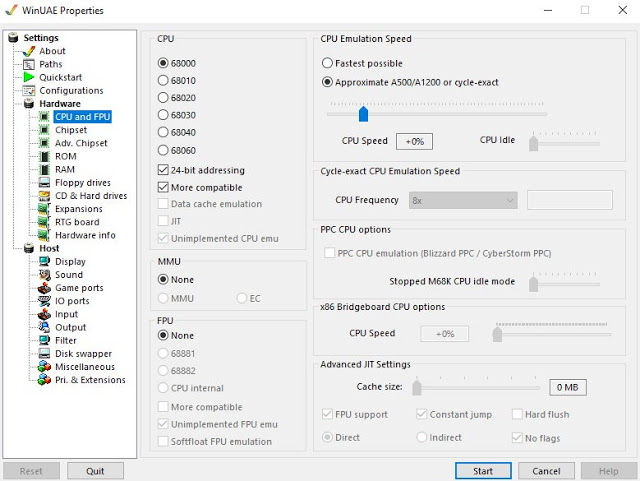Click the RTG board card icon
Image resolution: width=640 pixels, height=481 pixels.
44,222
